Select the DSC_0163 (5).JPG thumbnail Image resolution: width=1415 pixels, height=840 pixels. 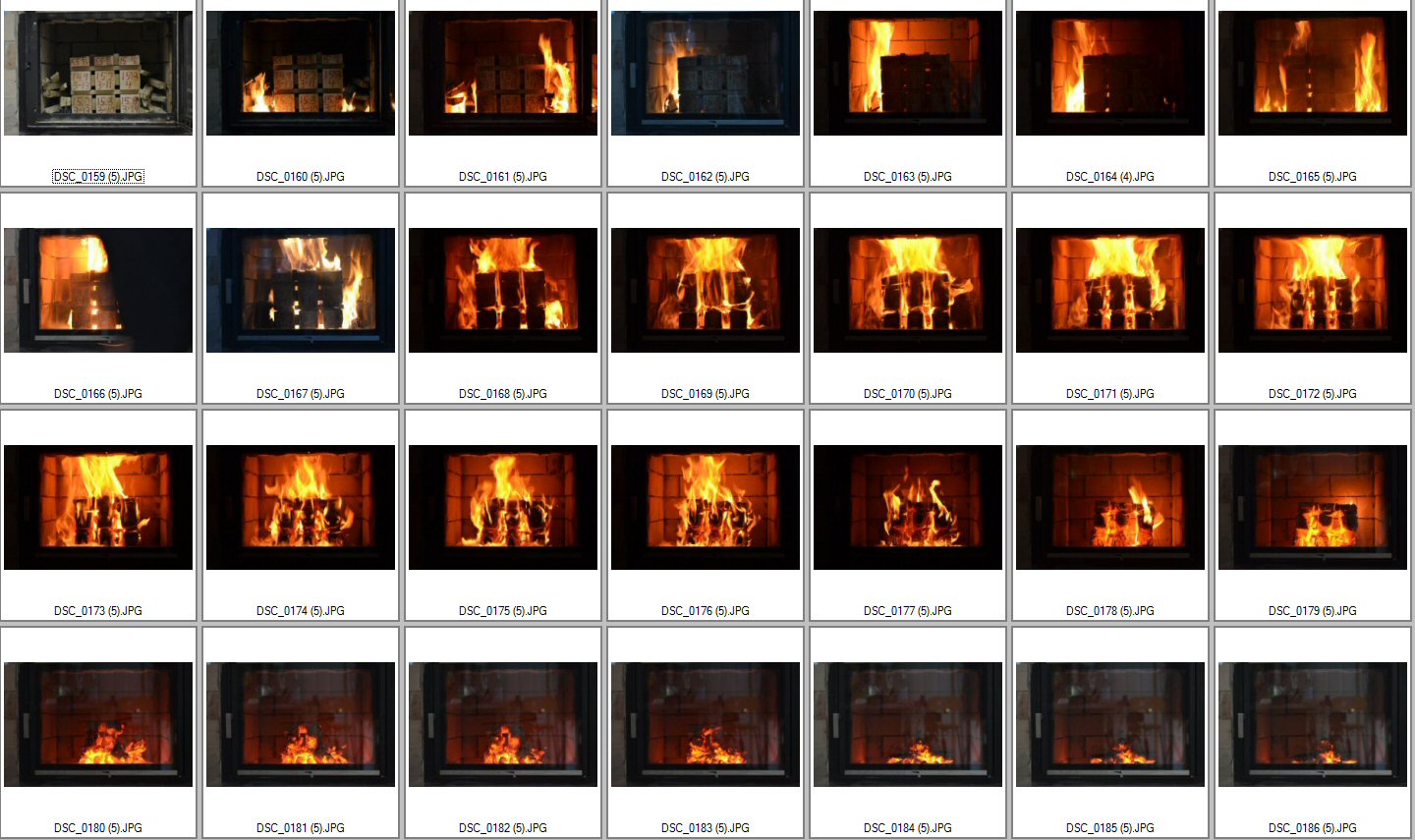point(908,74)
